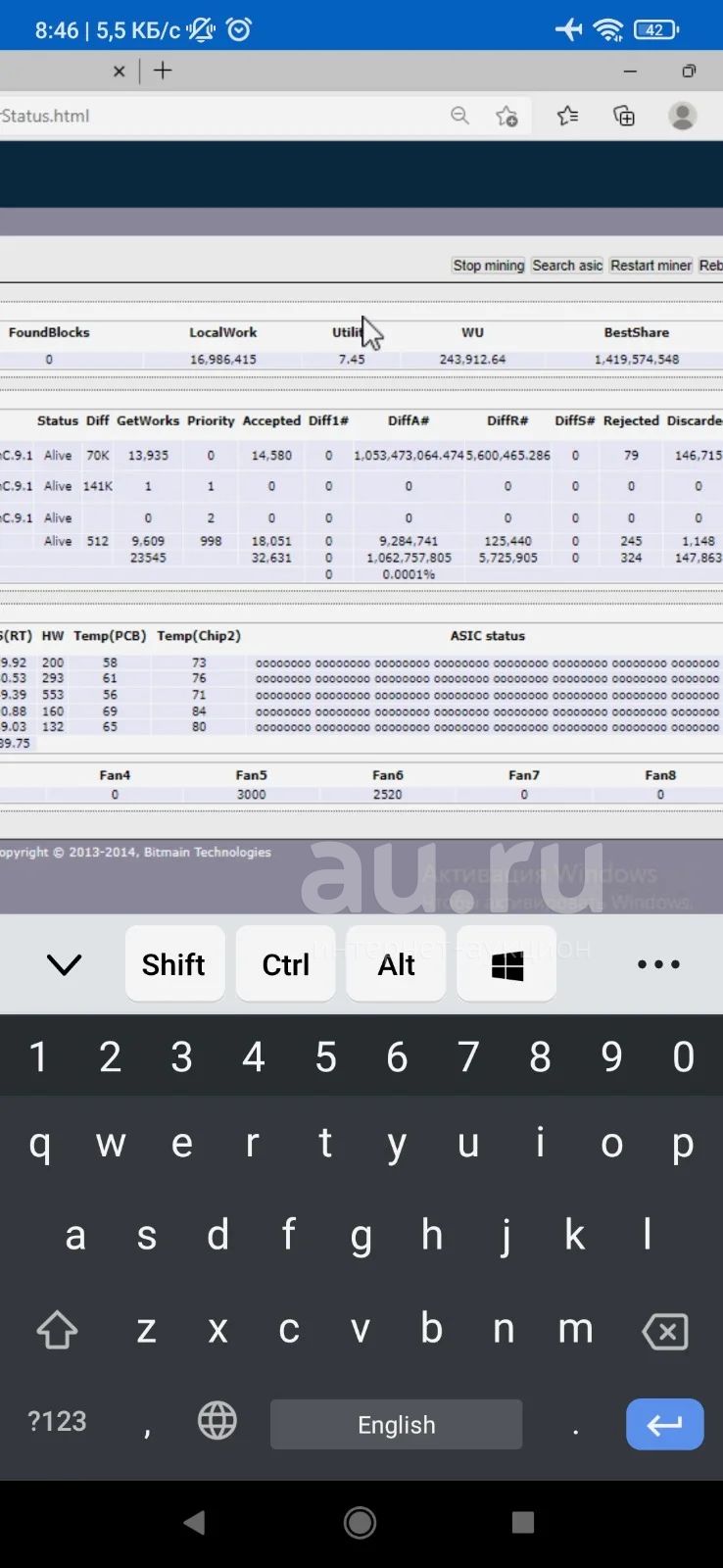
Task: Tap the Ctrl modifier key
Action: (285, 964)
